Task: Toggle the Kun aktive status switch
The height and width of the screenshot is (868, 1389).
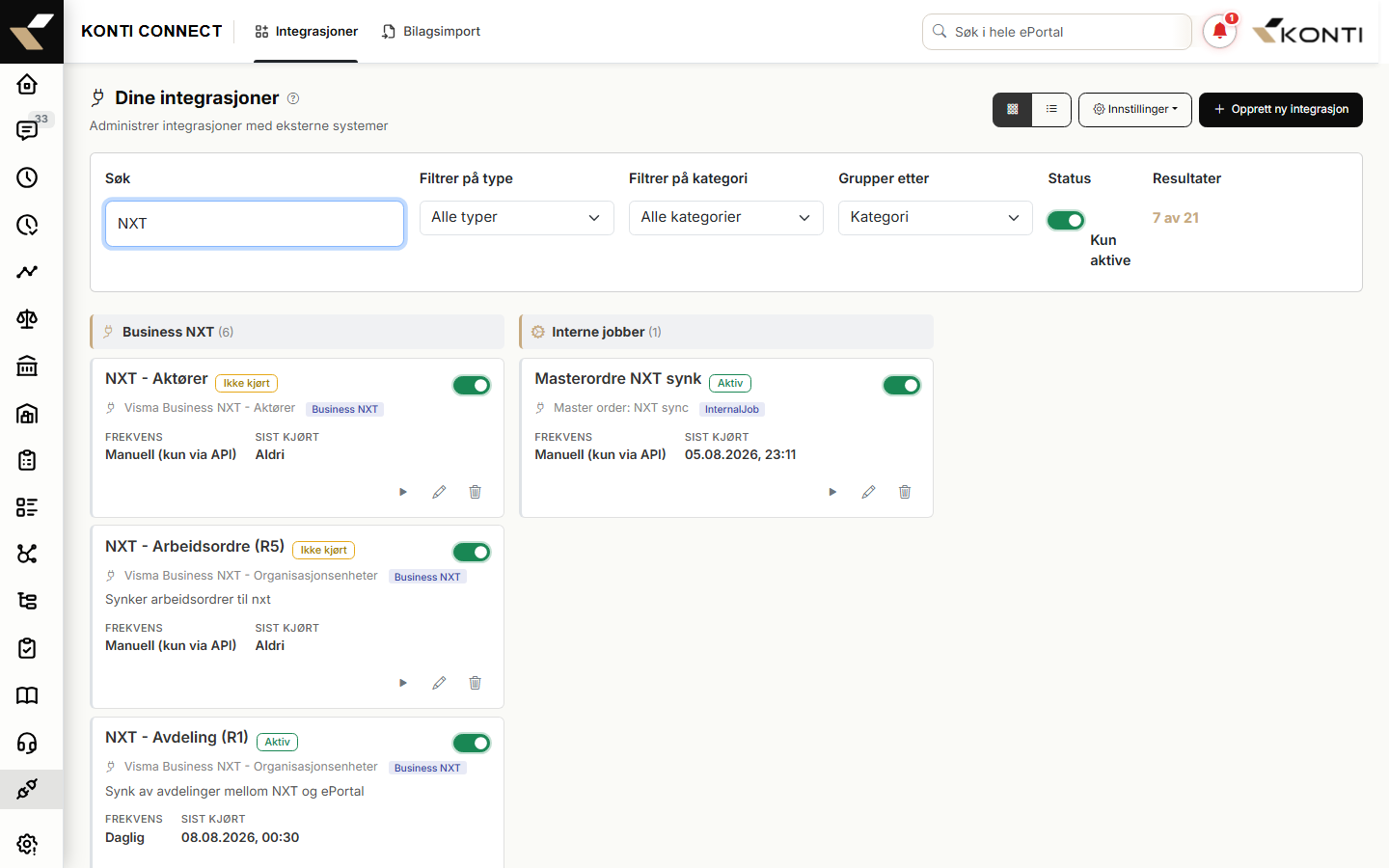Action: tap(1066, 221)
